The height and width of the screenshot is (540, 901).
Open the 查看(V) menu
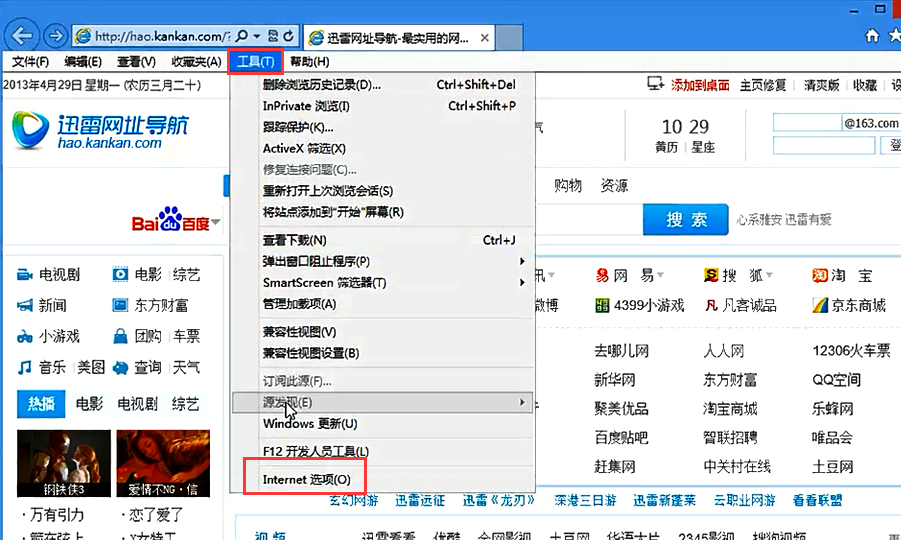tap(137, 61)
